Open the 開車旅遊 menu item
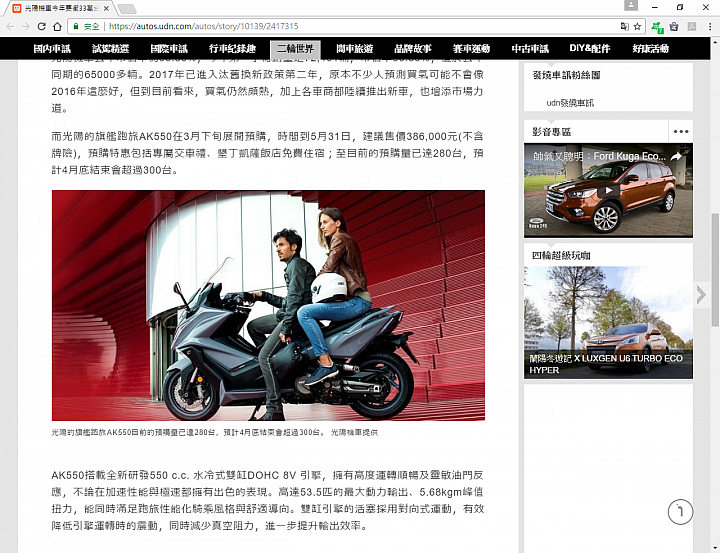Viewport: 720px width, 553px height. [354, 48]
